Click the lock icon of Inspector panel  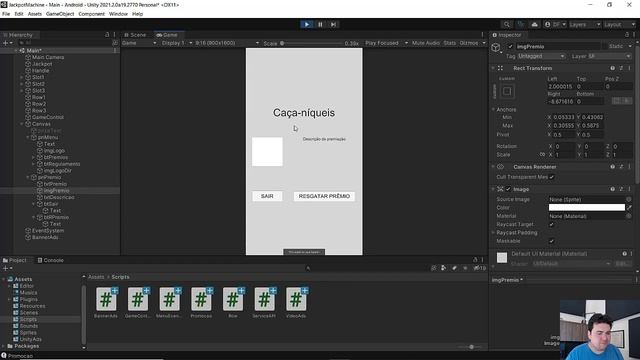[x=627, y=35]
